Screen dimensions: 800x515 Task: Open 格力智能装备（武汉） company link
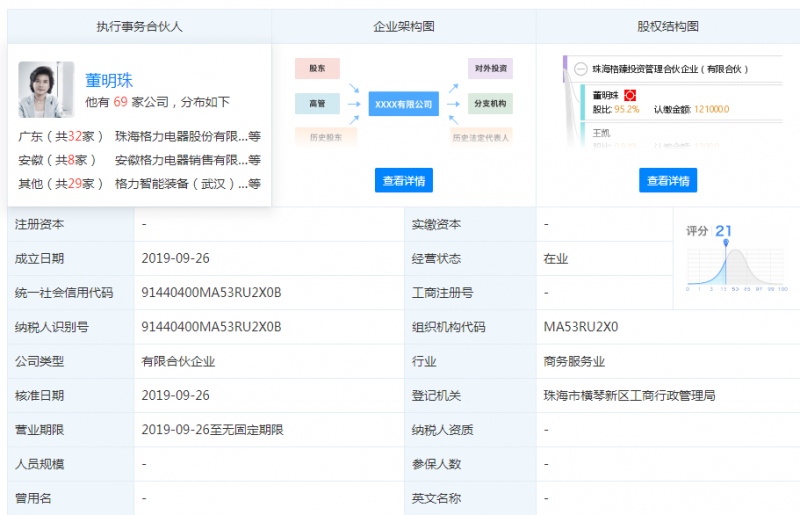coord(180,184)
